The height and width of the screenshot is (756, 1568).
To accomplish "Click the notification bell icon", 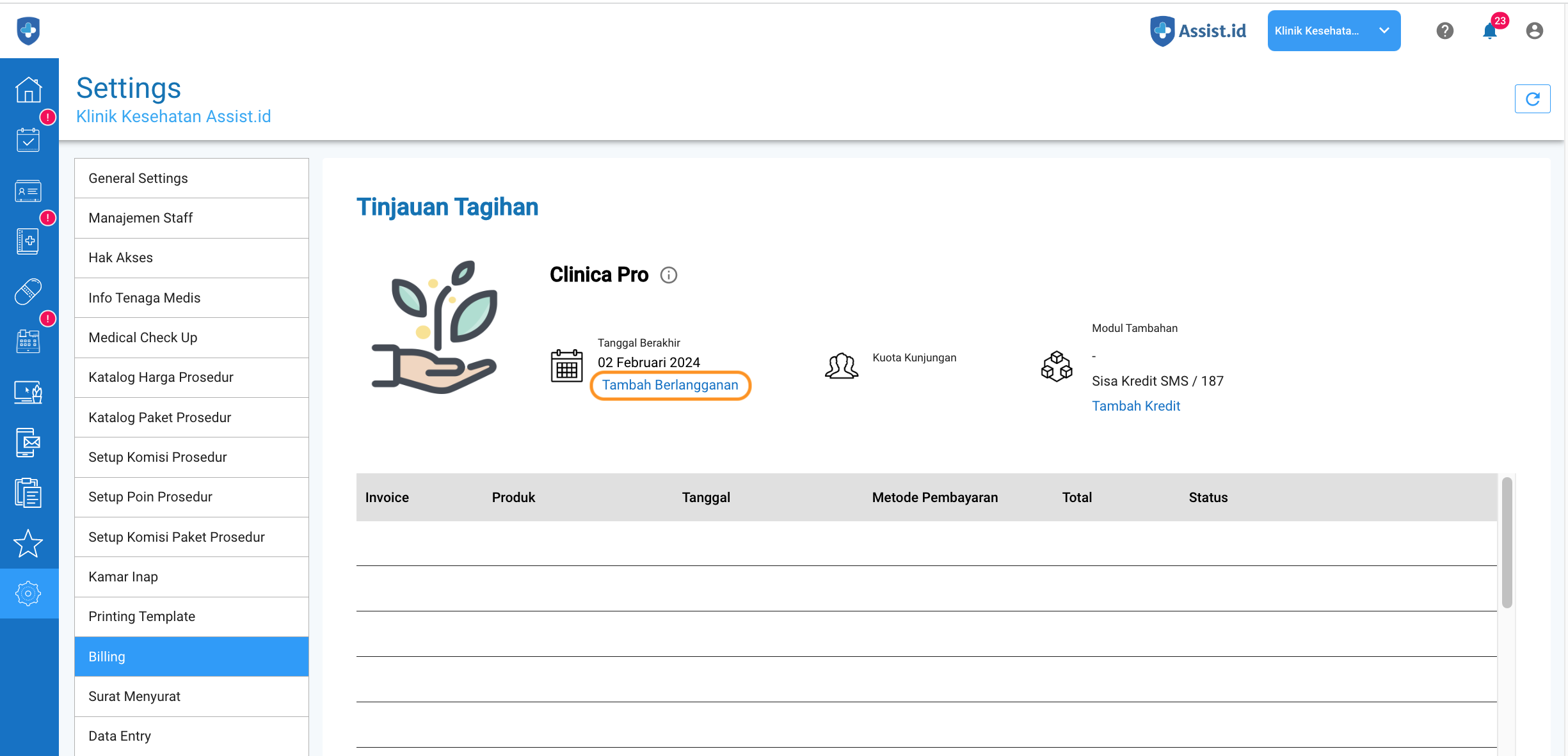I will (x=1489, y=31).
